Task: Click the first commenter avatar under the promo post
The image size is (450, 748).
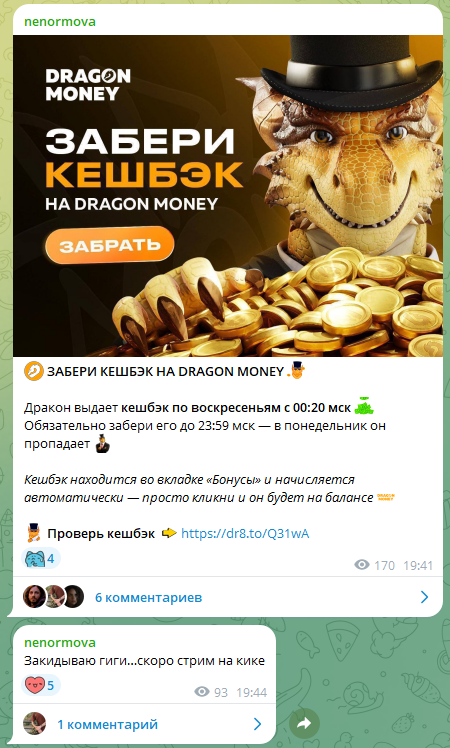Action: click(34, 597)
